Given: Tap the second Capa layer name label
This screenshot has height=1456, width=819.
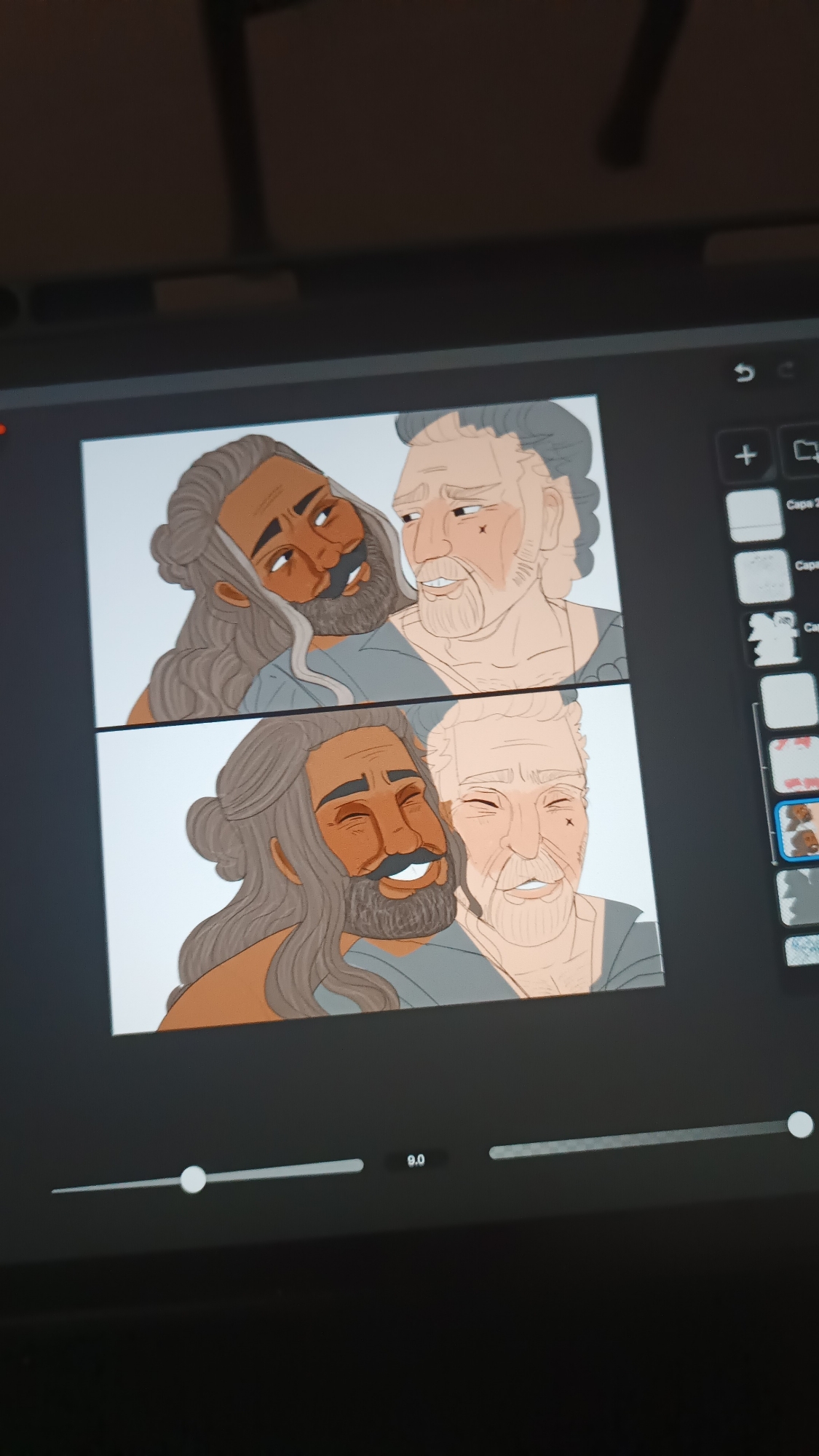Looking at the screenshot, I should point(807,565).
